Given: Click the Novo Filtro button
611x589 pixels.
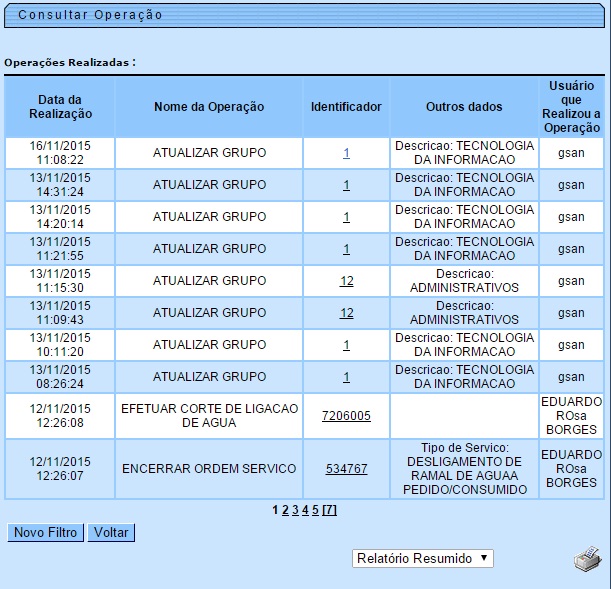Looking at the screenshot, I should (x=45, y=533).
